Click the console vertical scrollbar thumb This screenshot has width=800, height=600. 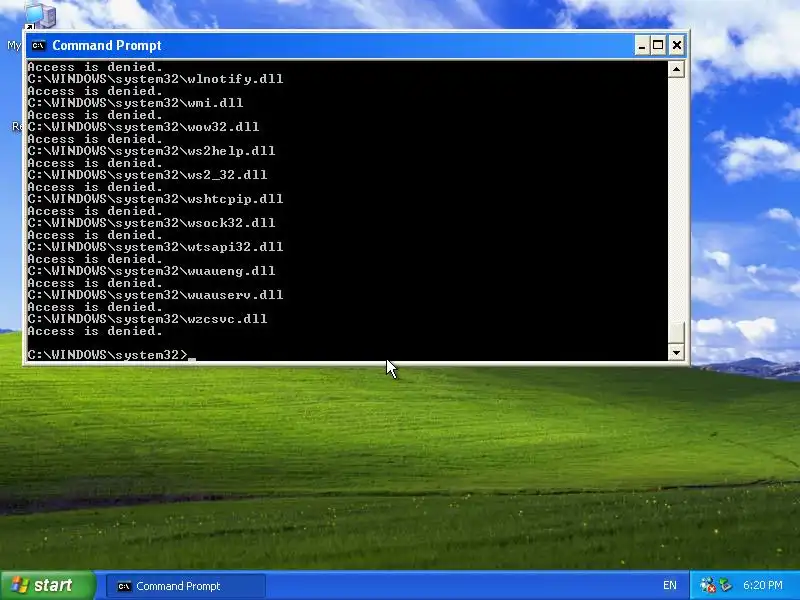click(x=676, y=333)
